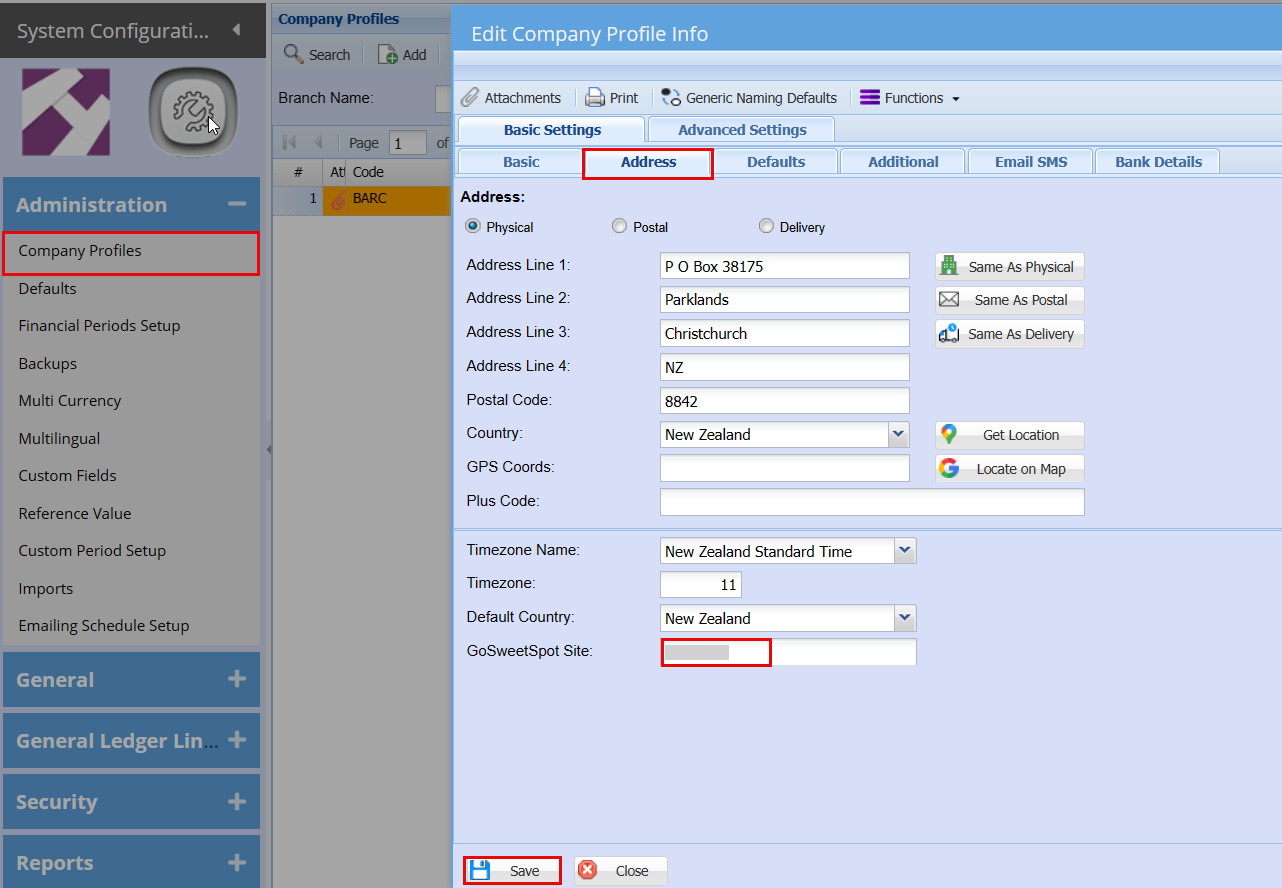
Task: Open the Country dropdown list
Action: [x=898, y=435]
